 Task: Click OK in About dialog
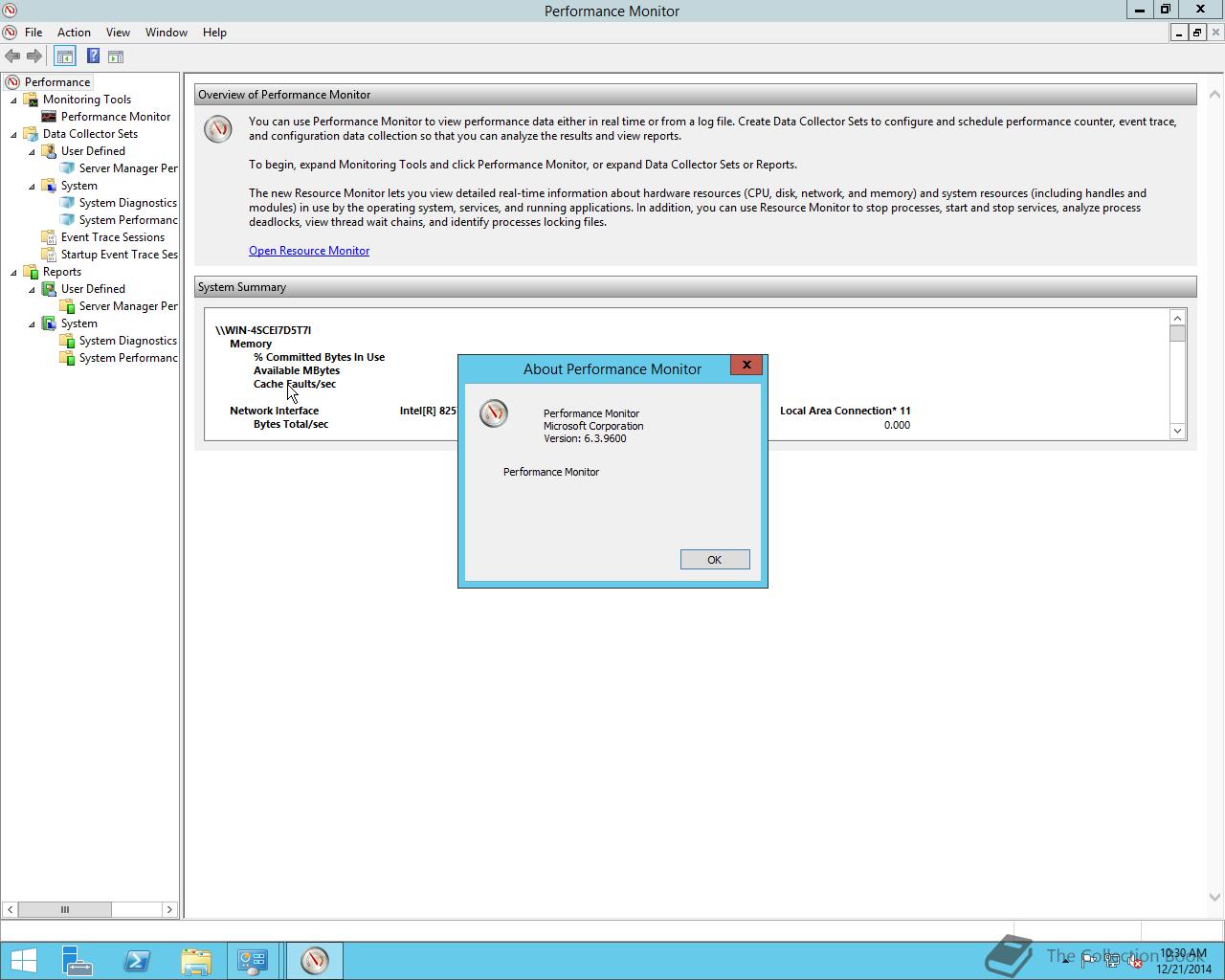715,560
